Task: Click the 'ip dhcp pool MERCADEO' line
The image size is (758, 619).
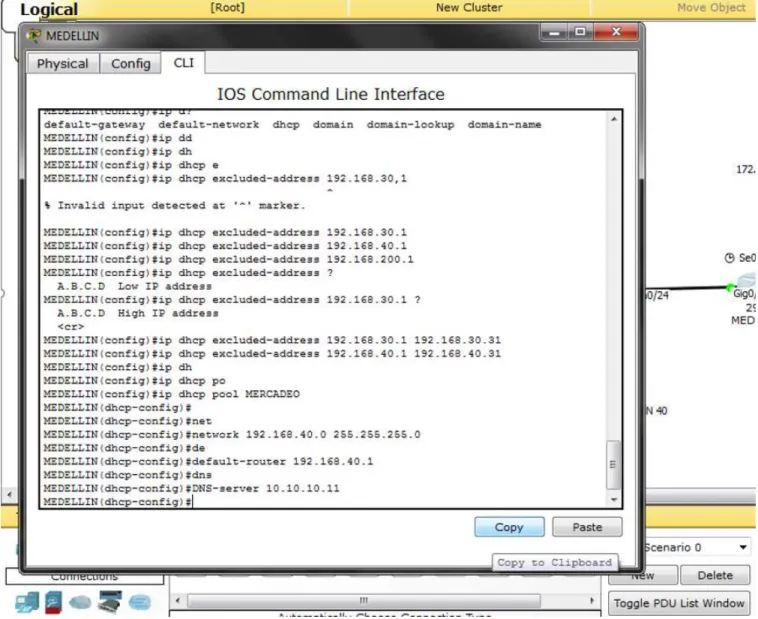Action: tap(172, 394)
